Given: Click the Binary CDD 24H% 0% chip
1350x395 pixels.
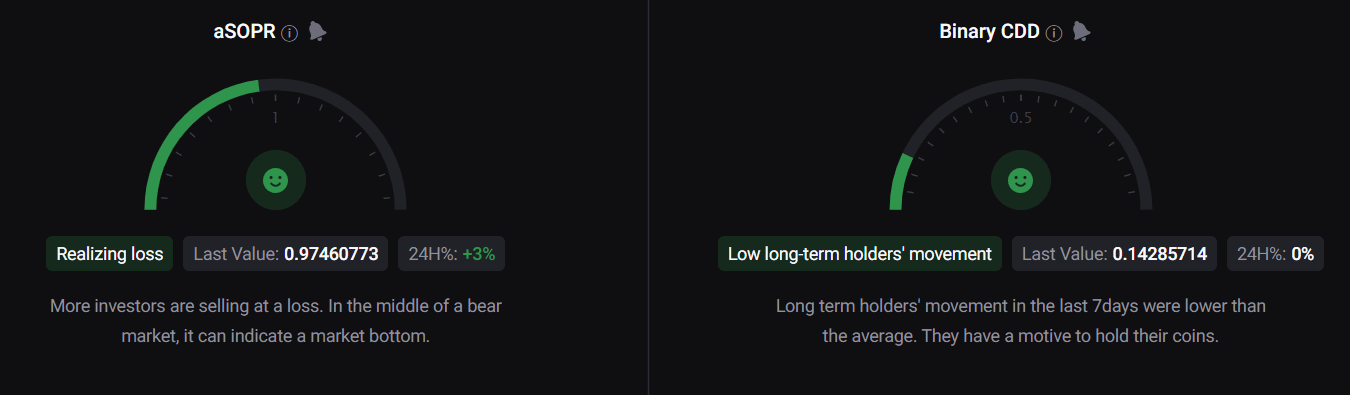Looking at the screenshot, I should [x=1275, y=254].
